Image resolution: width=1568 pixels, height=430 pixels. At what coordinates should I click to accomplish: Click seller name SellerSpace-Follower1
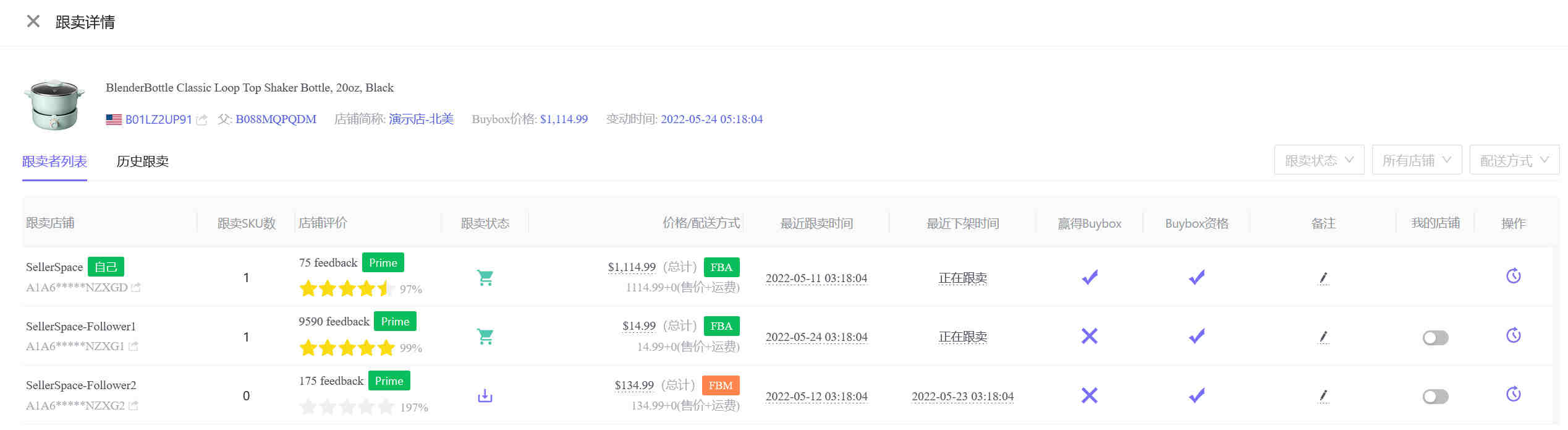pyautogui.click(x=81, y=326)
